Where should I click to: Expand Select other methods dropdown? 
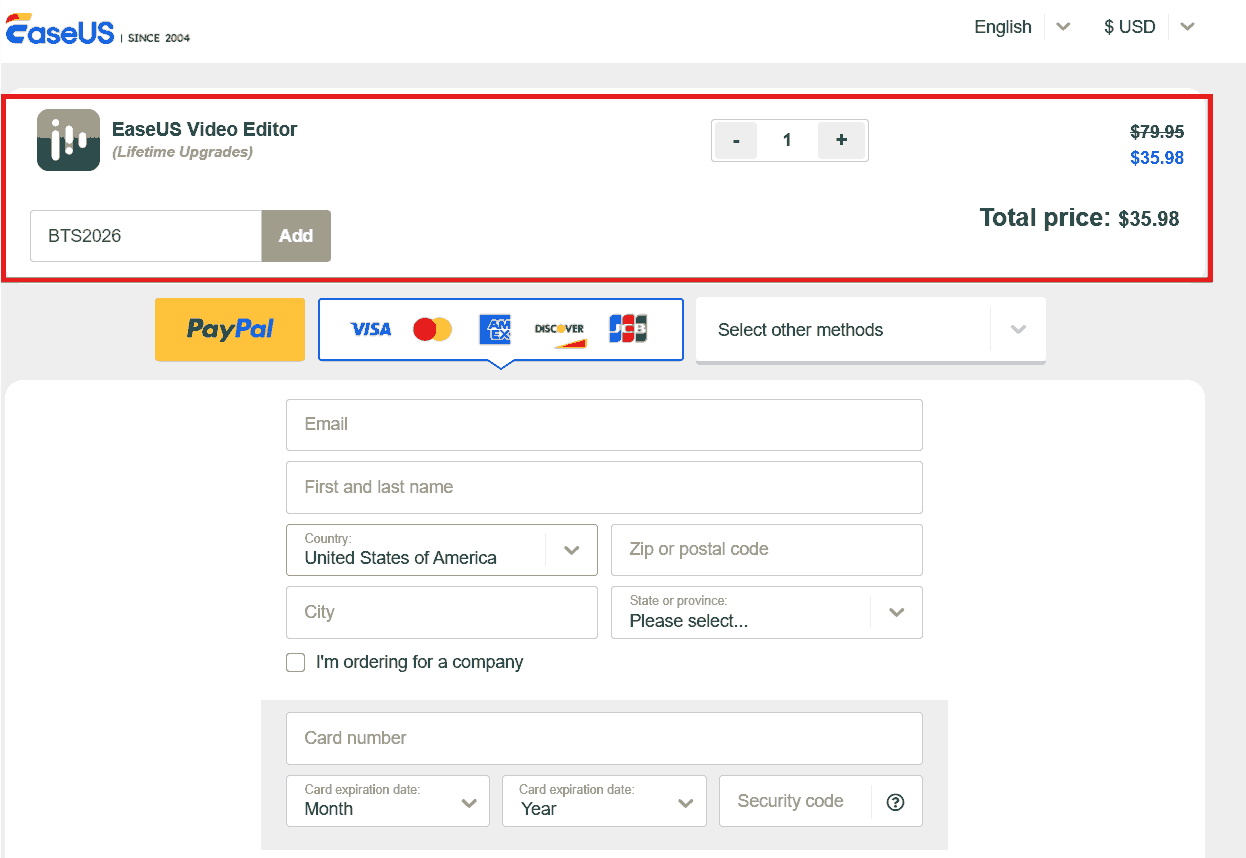click(871, 330)
